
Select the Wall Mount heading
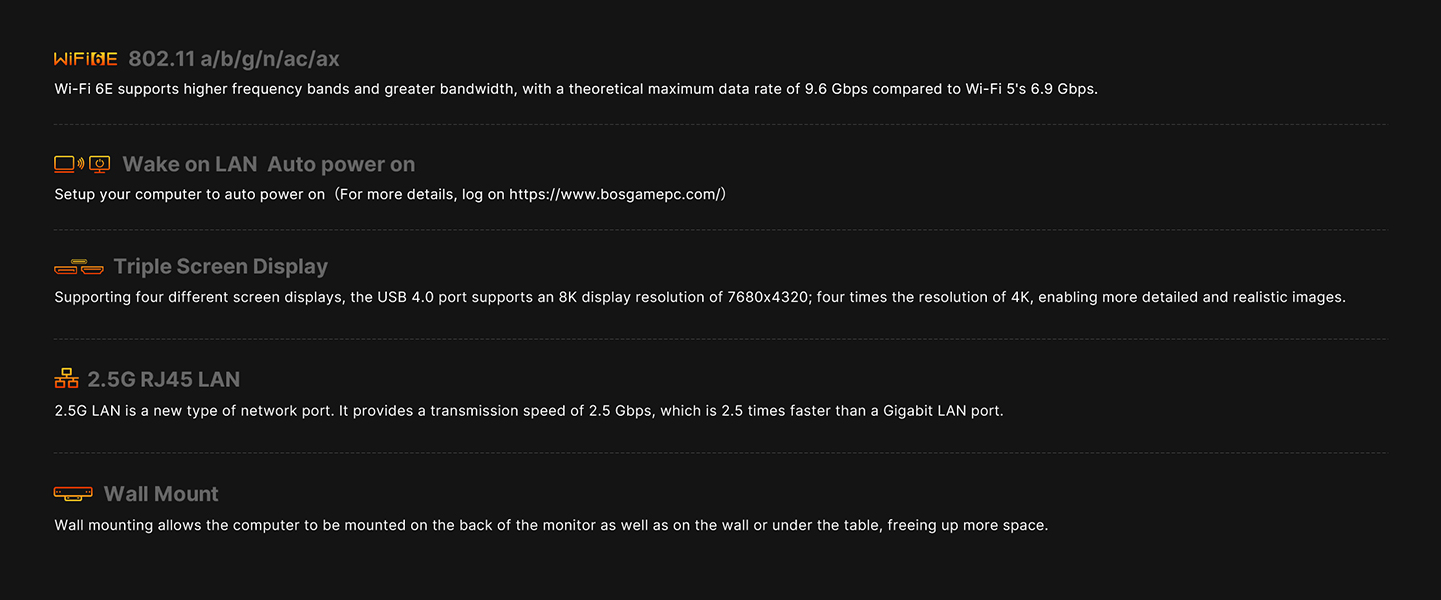pyautogui.click(x=161, y=494)
